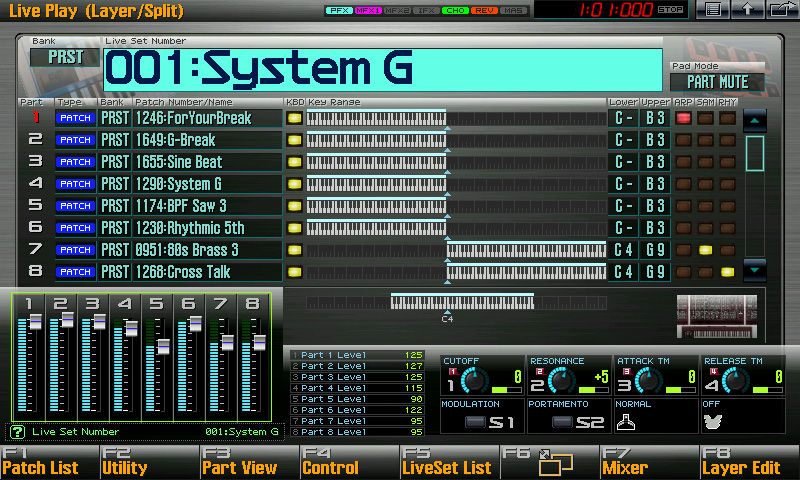Click PATCH type for part 3
Viewport: 800px width, 480px height.
tap(75, 162)
